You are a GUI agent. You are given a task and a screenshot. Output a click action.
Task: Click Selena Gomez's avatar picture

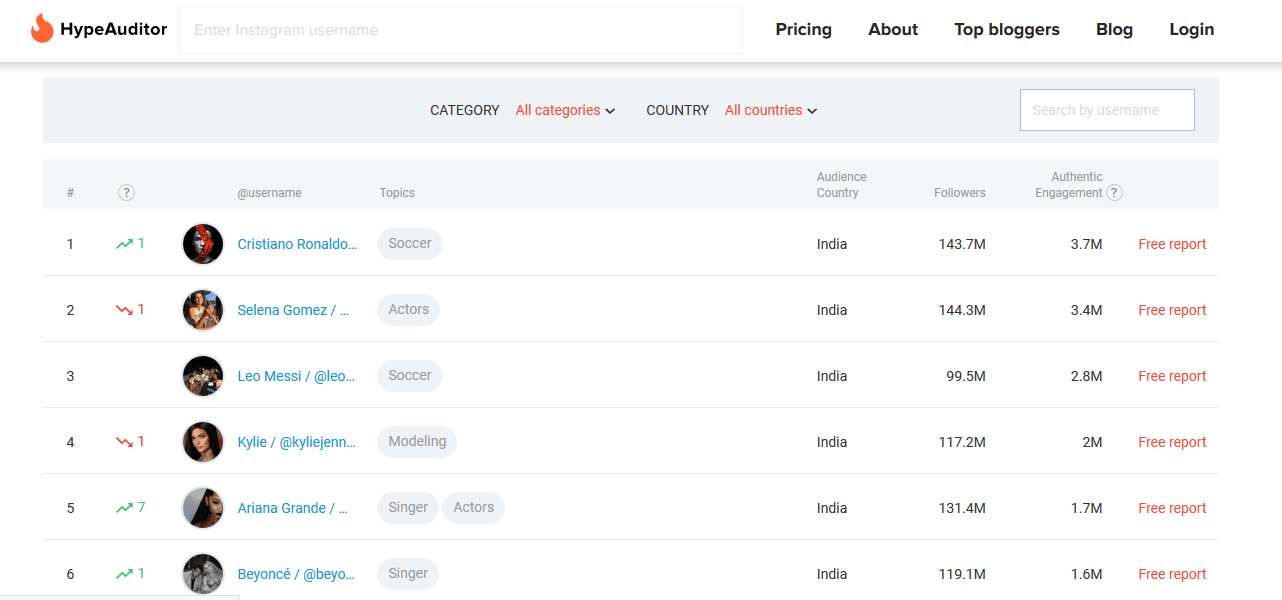tap(203, 310)
